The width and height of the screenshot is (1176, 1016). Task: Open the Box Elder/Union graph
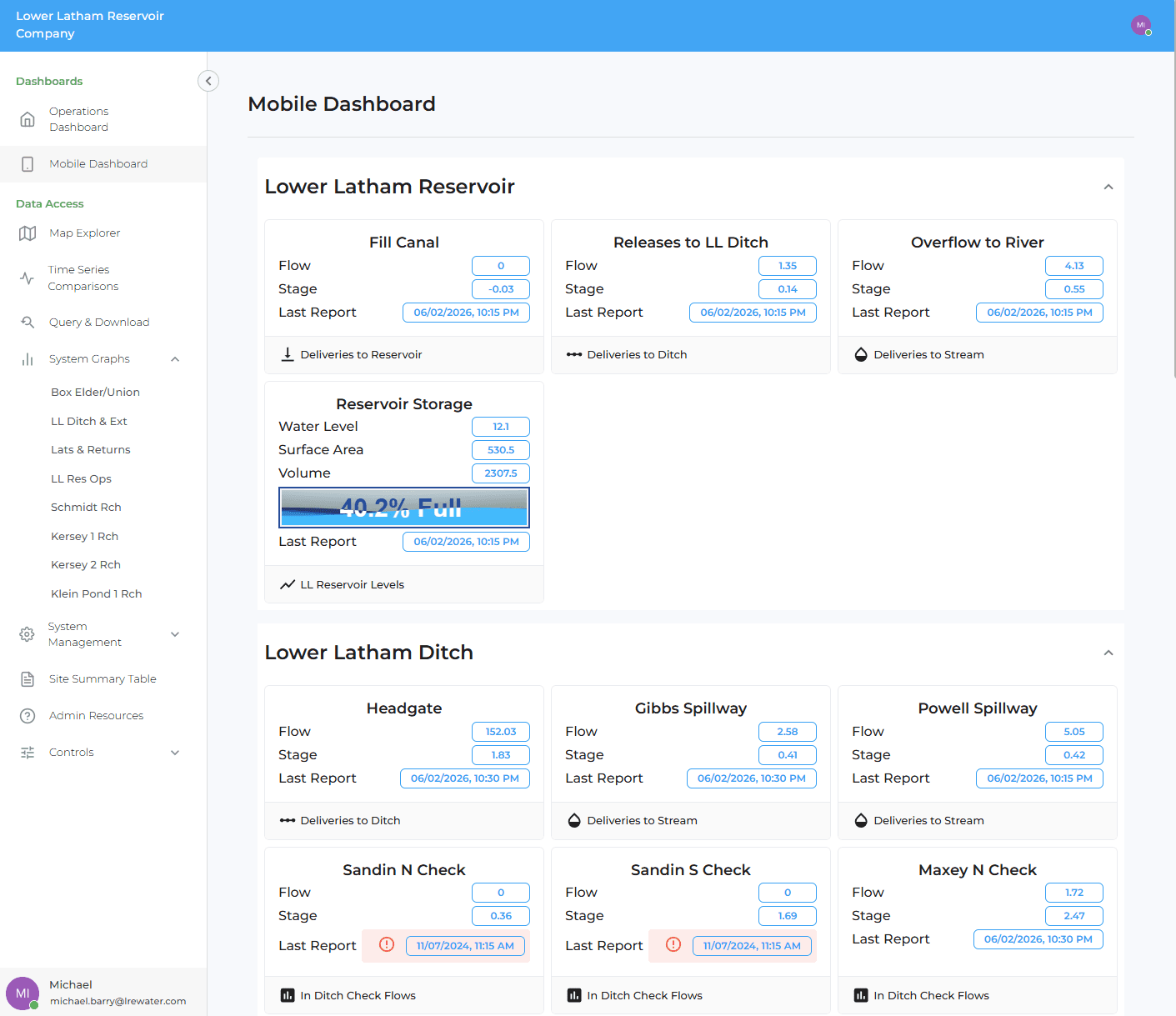95,392
